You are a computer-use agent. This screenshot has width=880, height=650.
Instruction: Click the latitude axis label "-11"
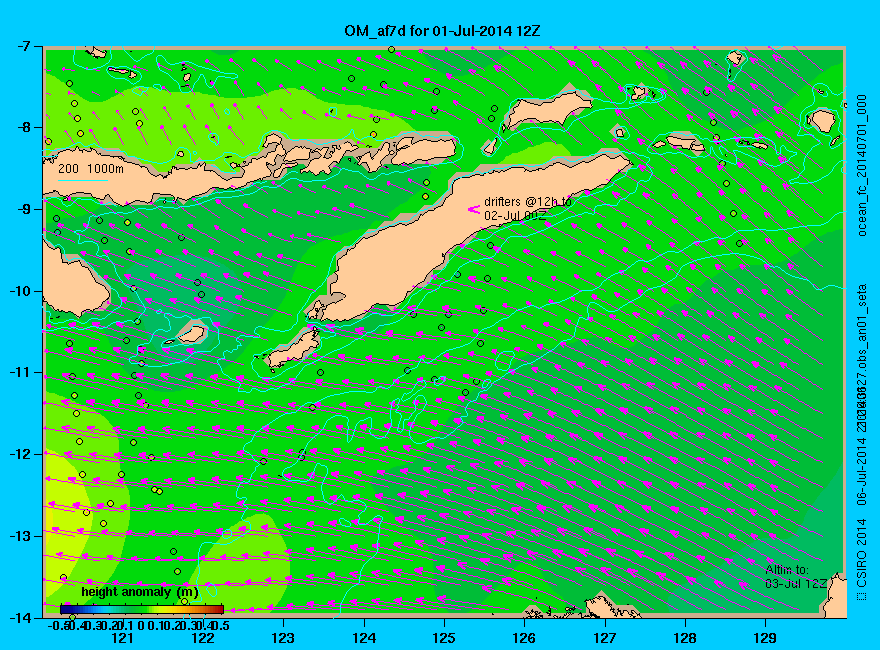tap(20, 373)
